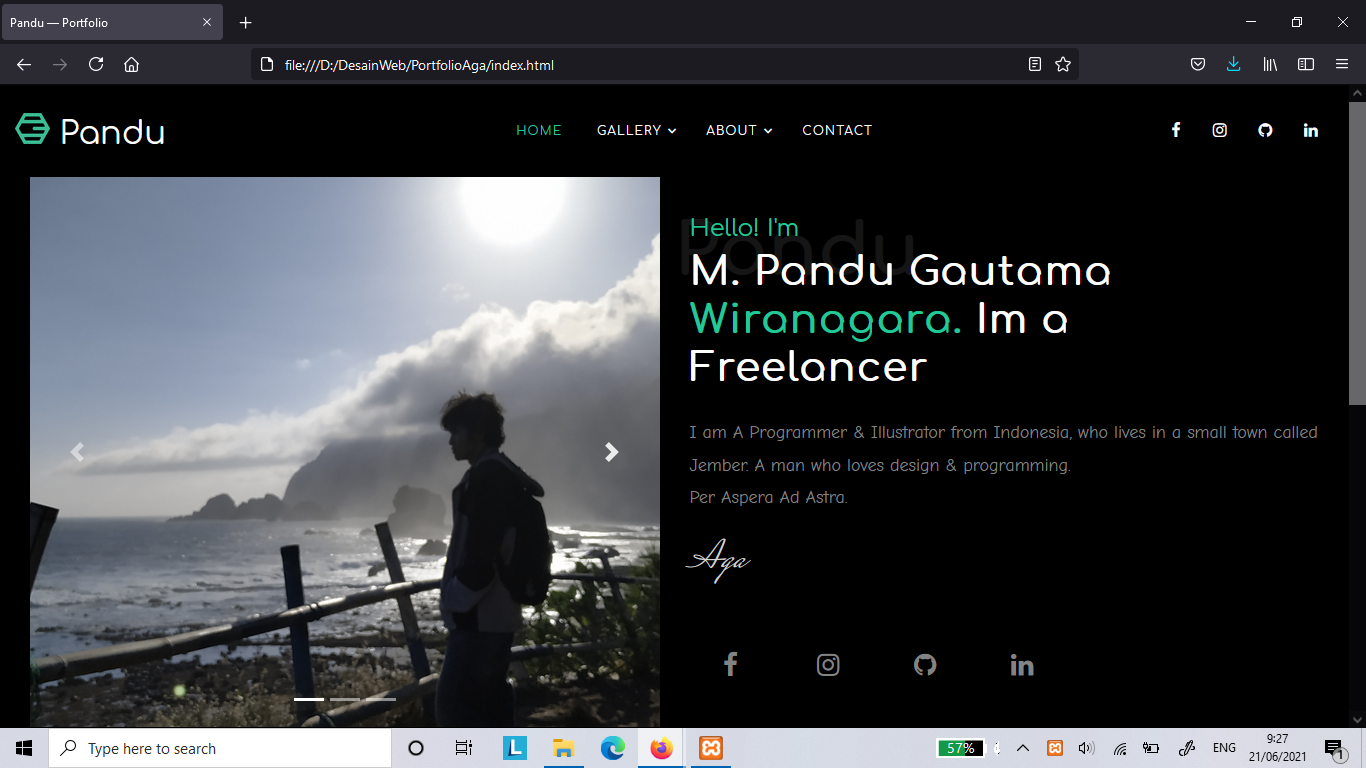Select the second carousel slide indicator
Viewport: 1366px width, 768px height.
(345, 699)
